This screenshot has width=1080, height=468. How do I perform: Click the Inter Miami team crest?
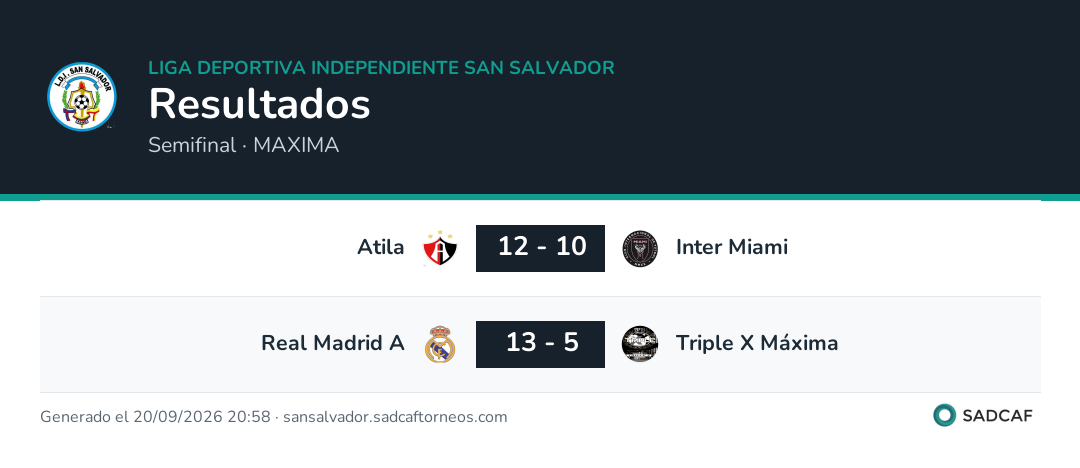point(640,248)
